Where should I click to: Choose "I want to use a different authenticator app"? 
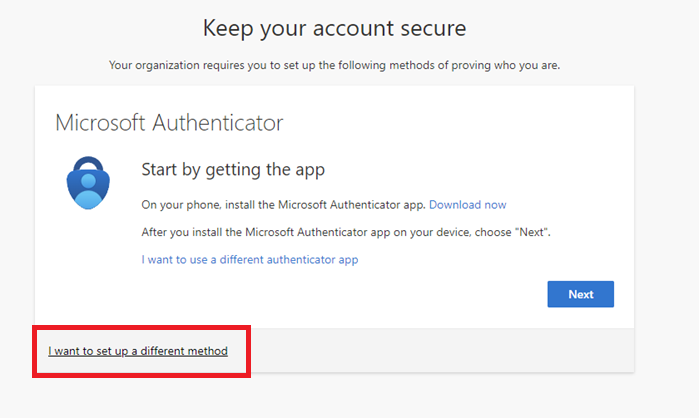249,260
